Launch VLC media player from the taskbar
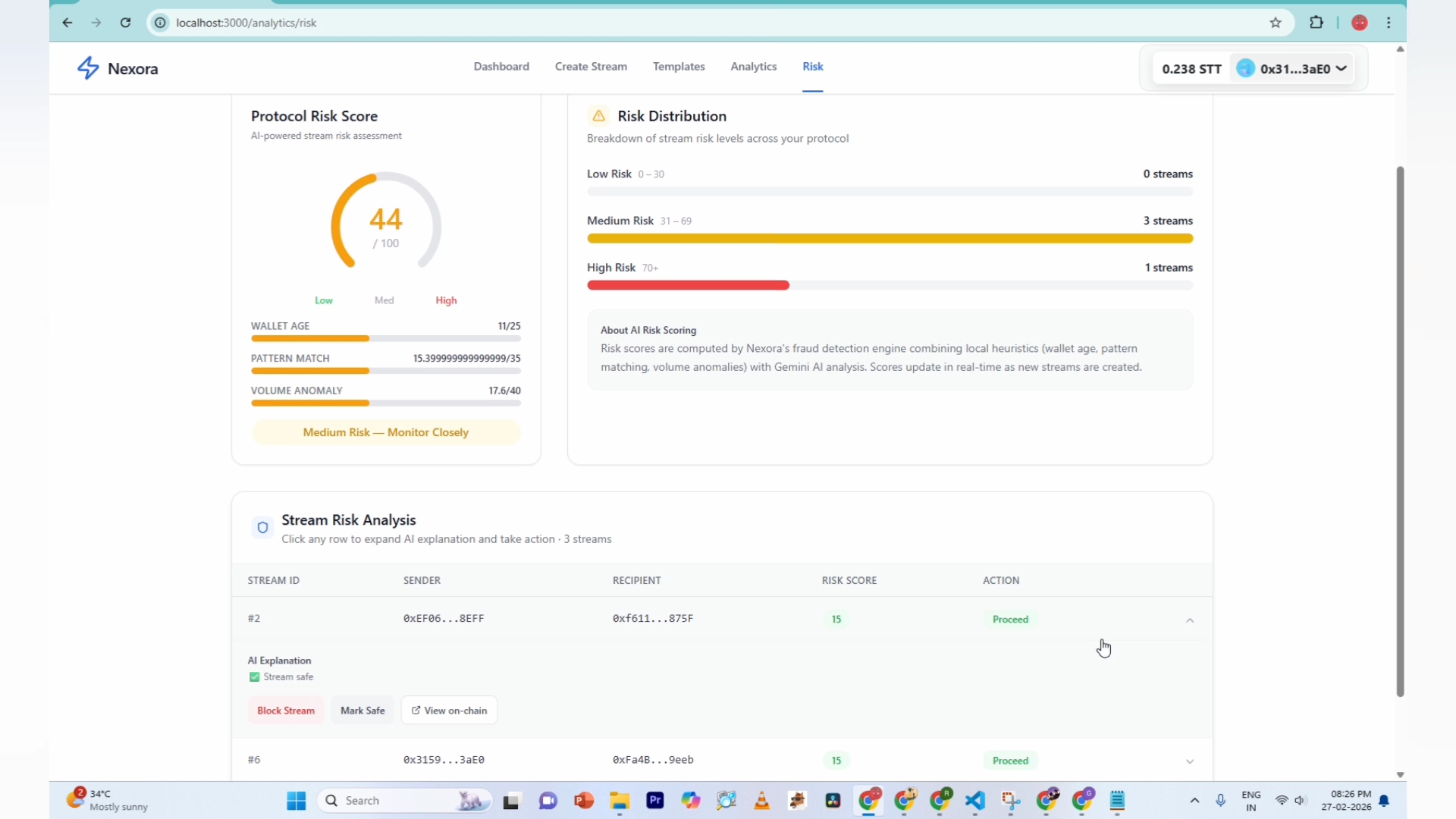Screen dimensions: 1456x819 761,801
